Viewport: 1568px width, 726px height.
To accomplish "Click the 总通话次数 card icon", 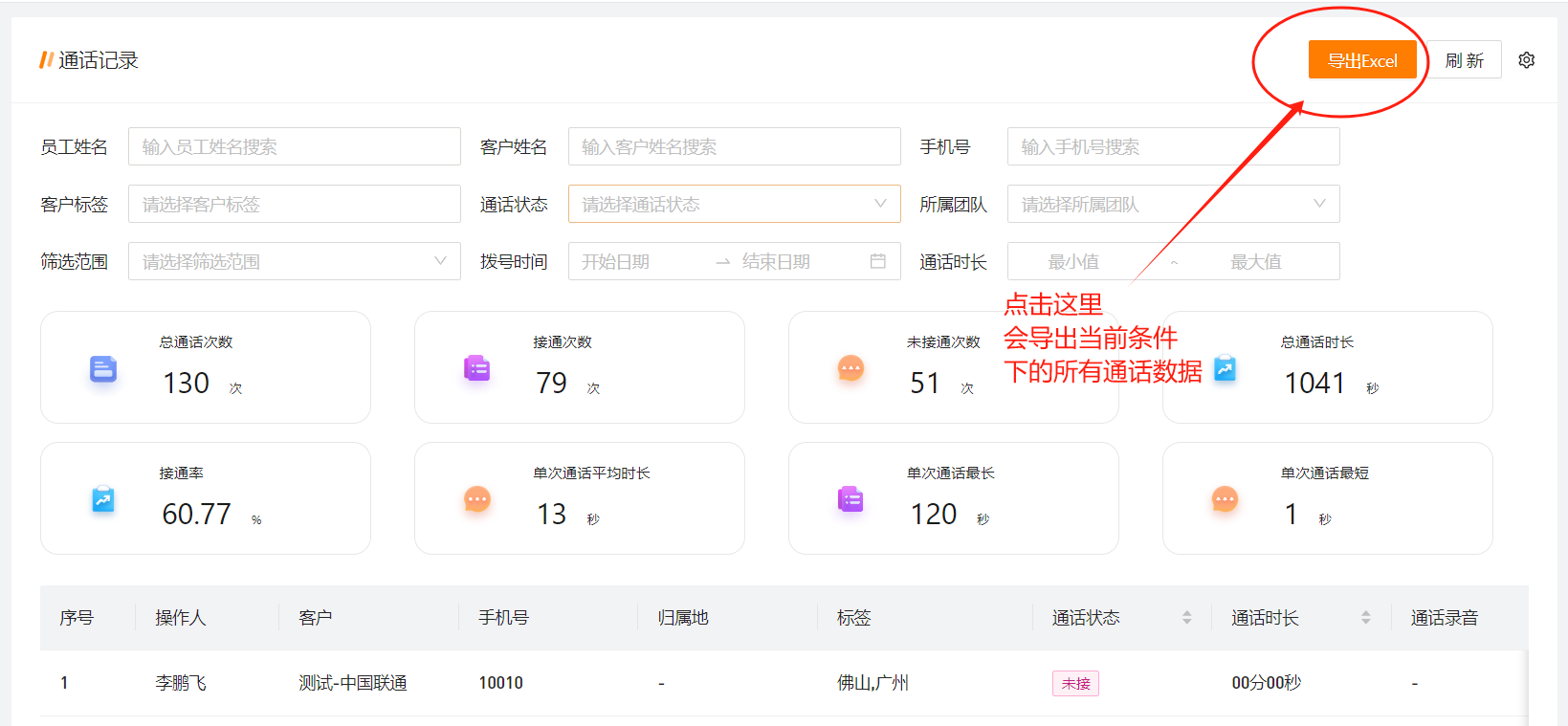I will coord(103,368).
